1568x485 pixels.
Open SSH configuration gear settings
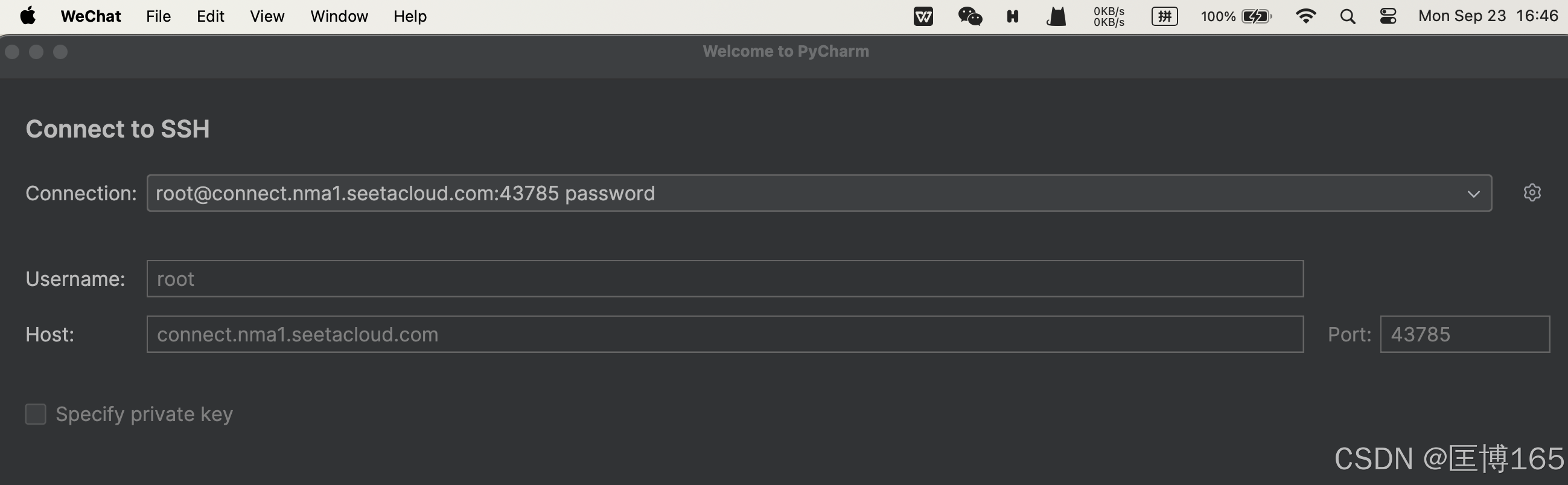click(x=1531, y=193)
